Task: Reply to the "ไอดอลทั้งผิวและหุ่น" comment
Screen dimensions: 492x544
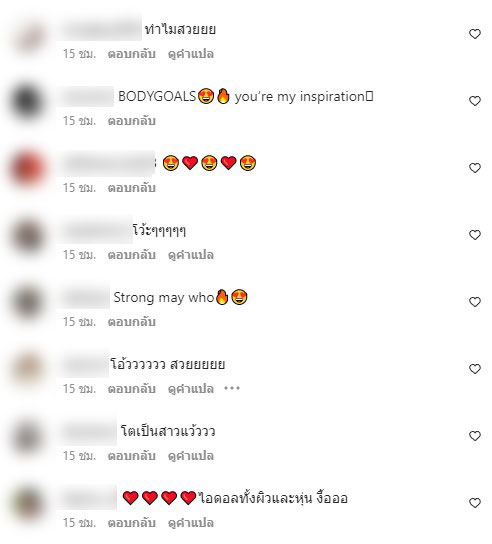Action: (x=132, y=523)
